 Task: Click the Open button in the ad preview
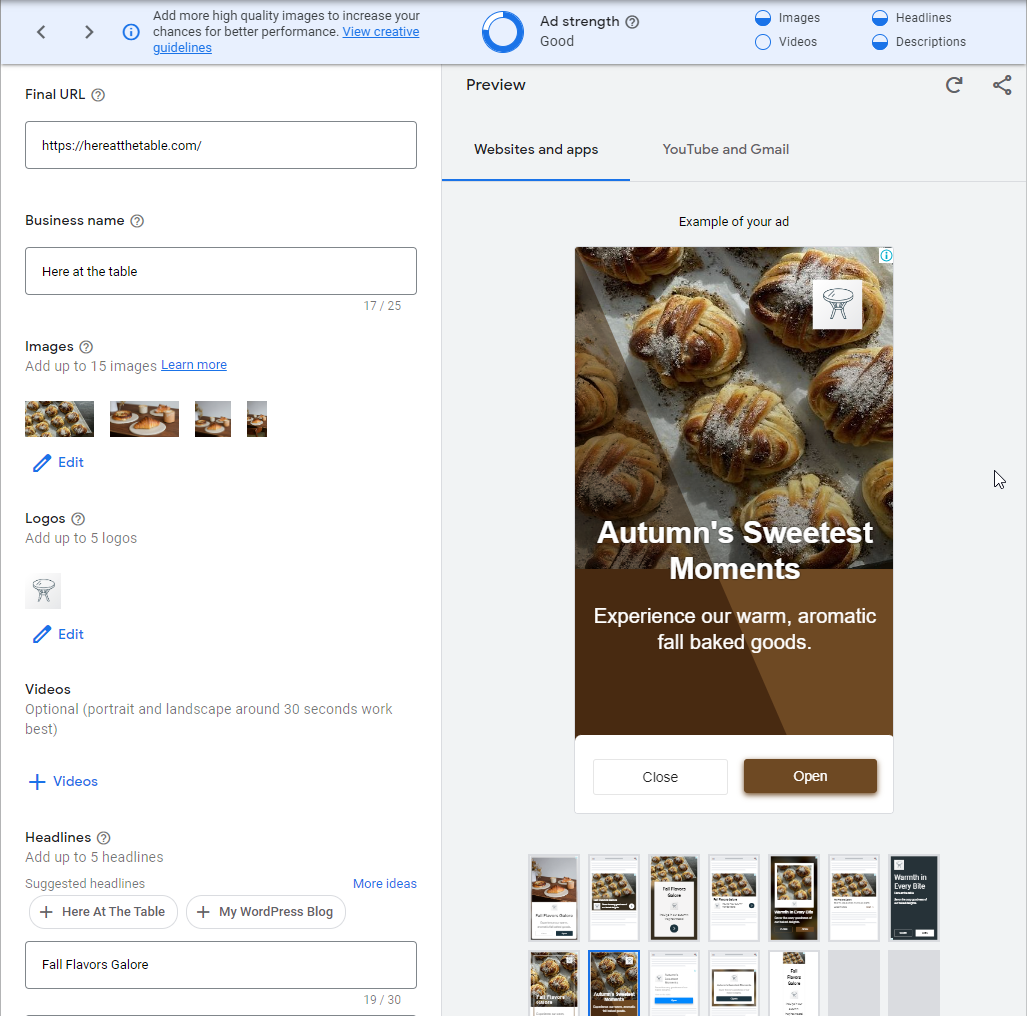pos(810,776)
